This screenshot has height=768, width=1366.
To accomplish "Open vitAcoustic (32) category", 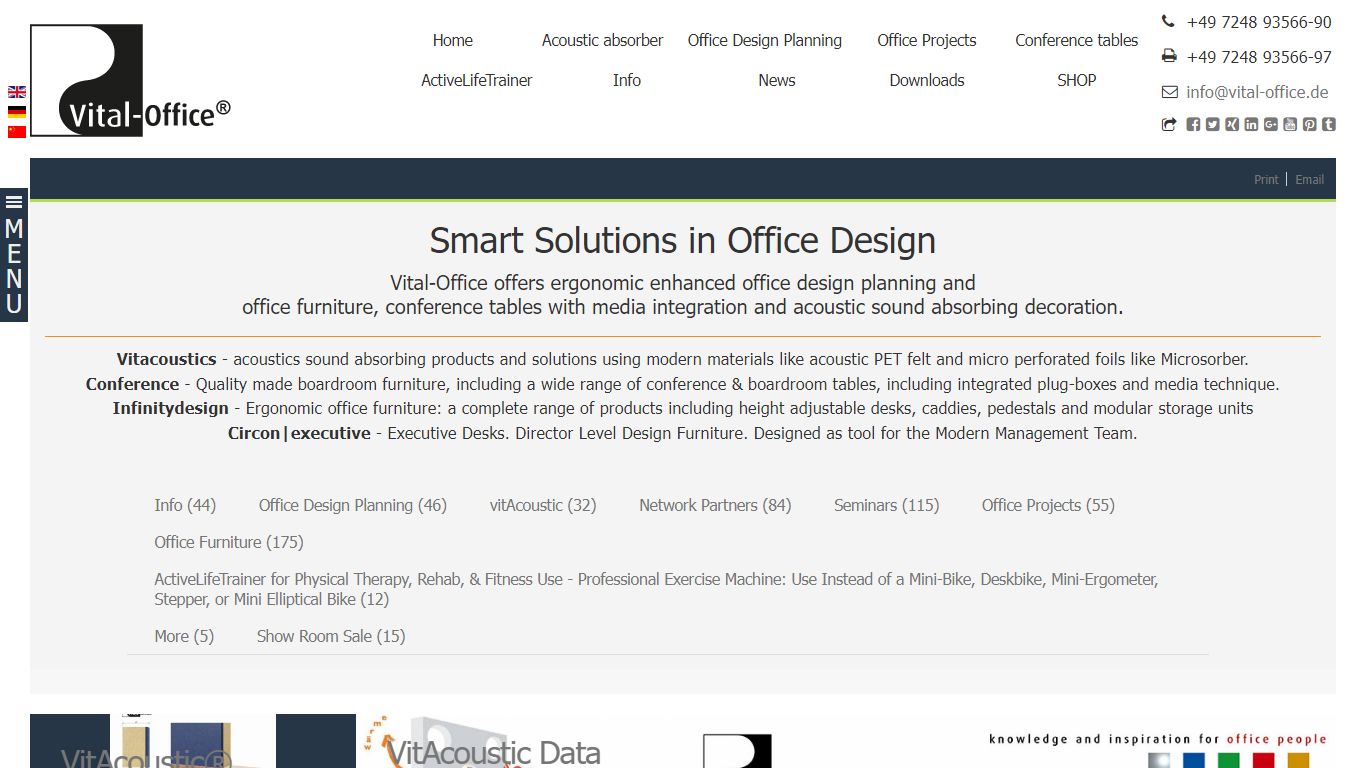I will (543, 505).
